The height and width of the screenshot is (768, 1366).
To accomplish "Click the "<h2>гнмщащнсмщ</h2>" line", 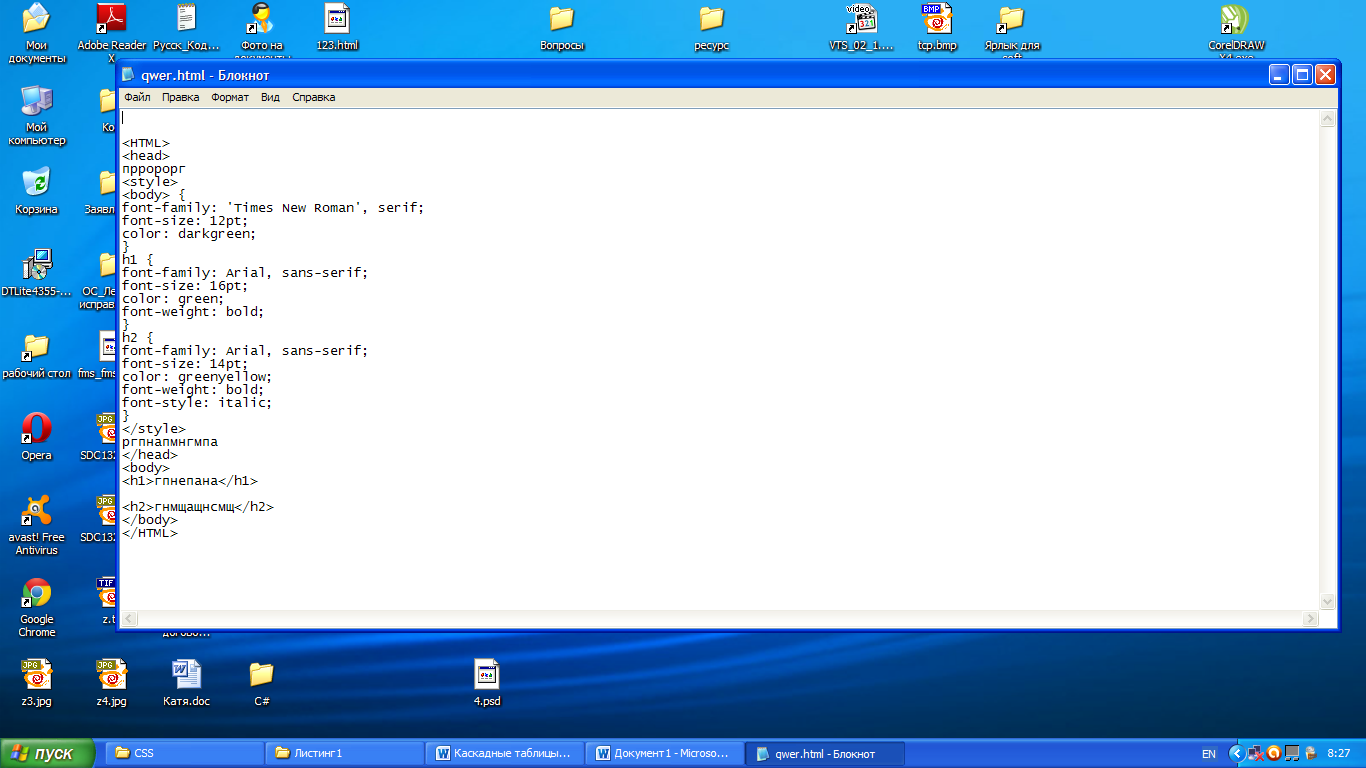I will coord(197,507).
